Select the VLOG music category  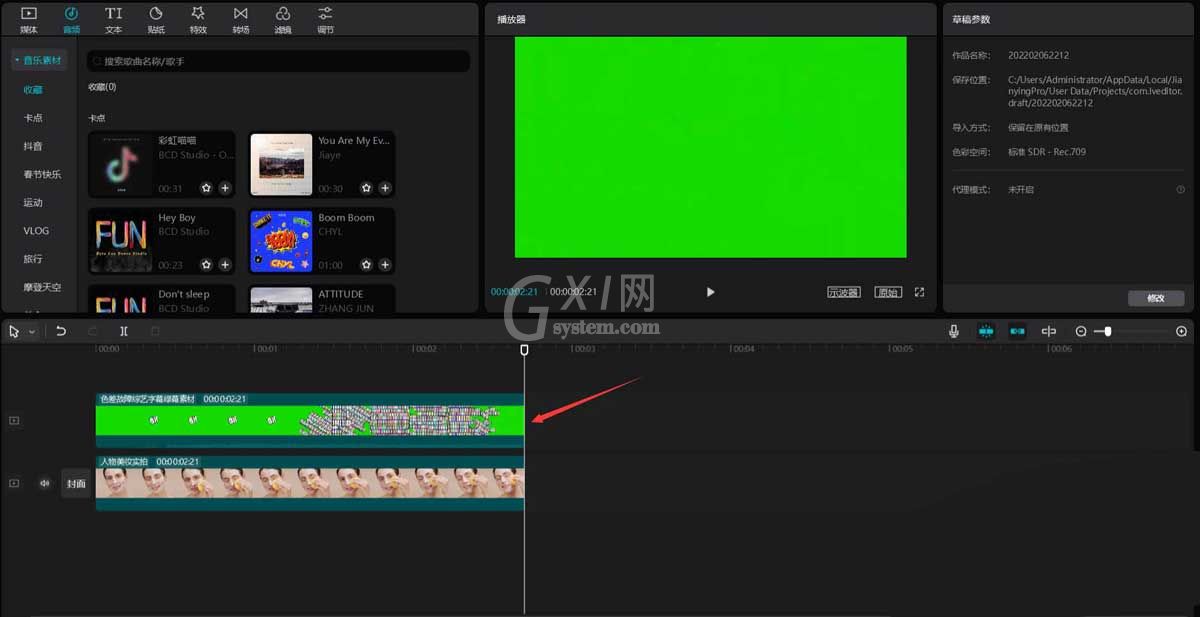(x=36, y=230)
